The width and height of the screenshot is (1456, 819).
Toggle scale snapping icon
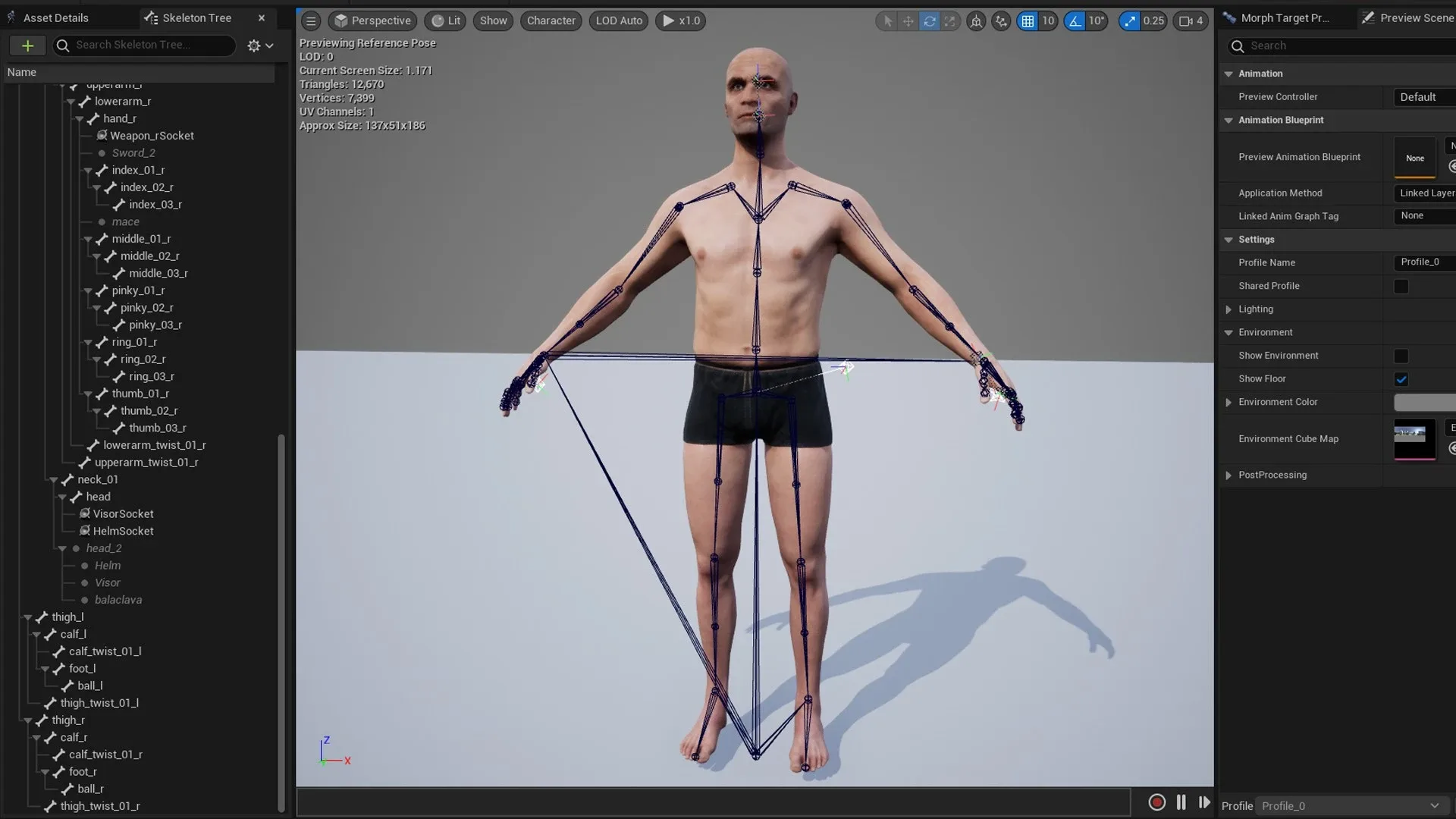coord(1130,21)
